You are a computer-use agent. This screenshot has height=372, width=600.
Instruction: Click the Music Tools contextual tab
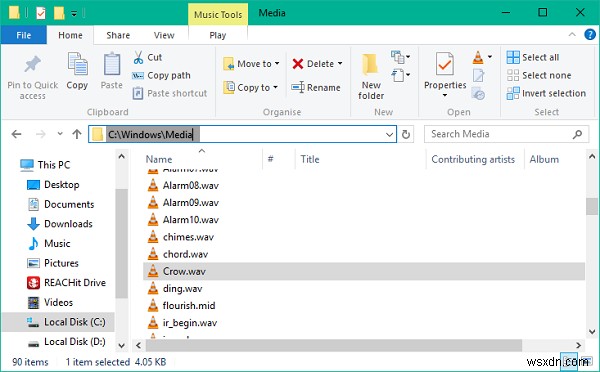[x=218, y=15]
